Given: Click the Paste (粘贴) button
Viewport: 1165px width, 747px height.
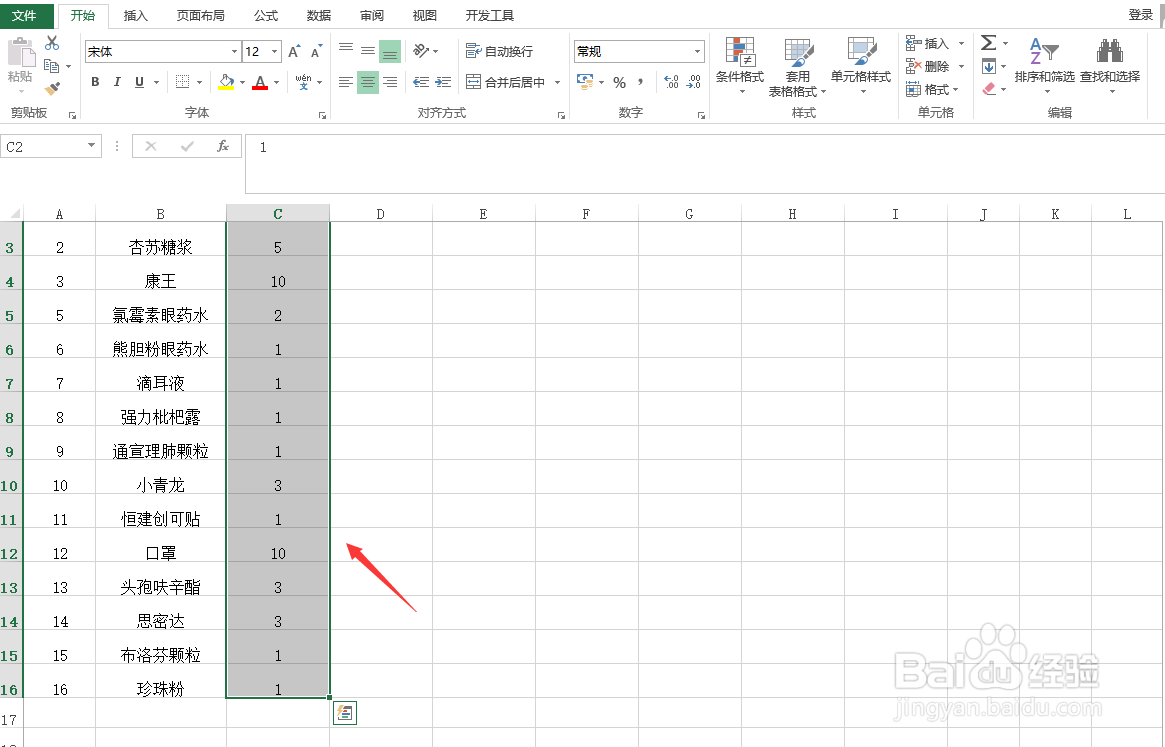Looking at the screenshot, I should click(x=20, y=65).
